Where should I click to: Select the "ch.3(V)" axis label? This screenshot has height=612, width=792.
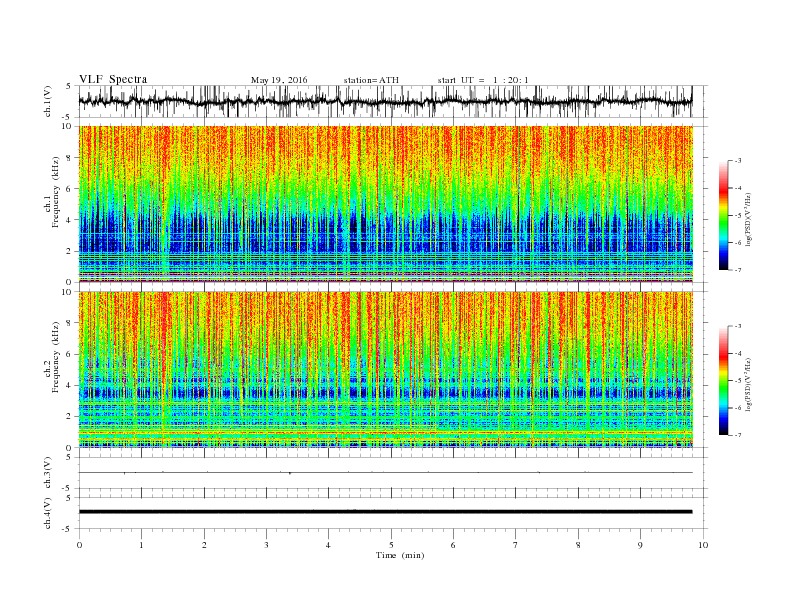pos(48,473)
